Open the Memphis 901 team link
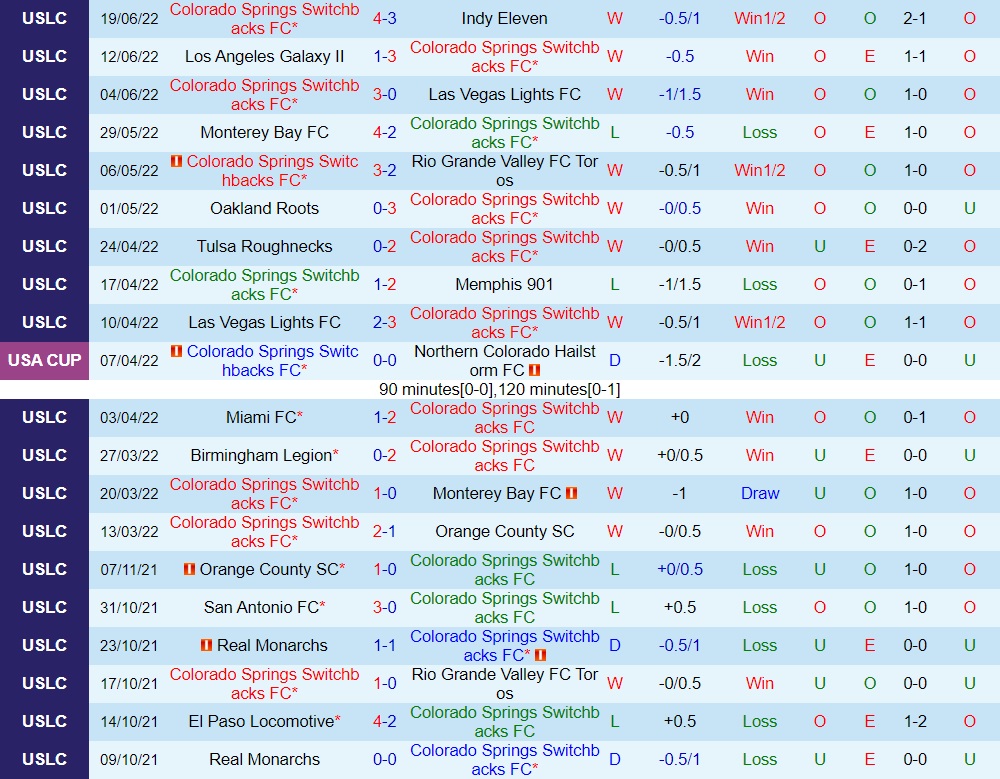The width and height of the screenshot is (1000, 779). pos(504,285)
